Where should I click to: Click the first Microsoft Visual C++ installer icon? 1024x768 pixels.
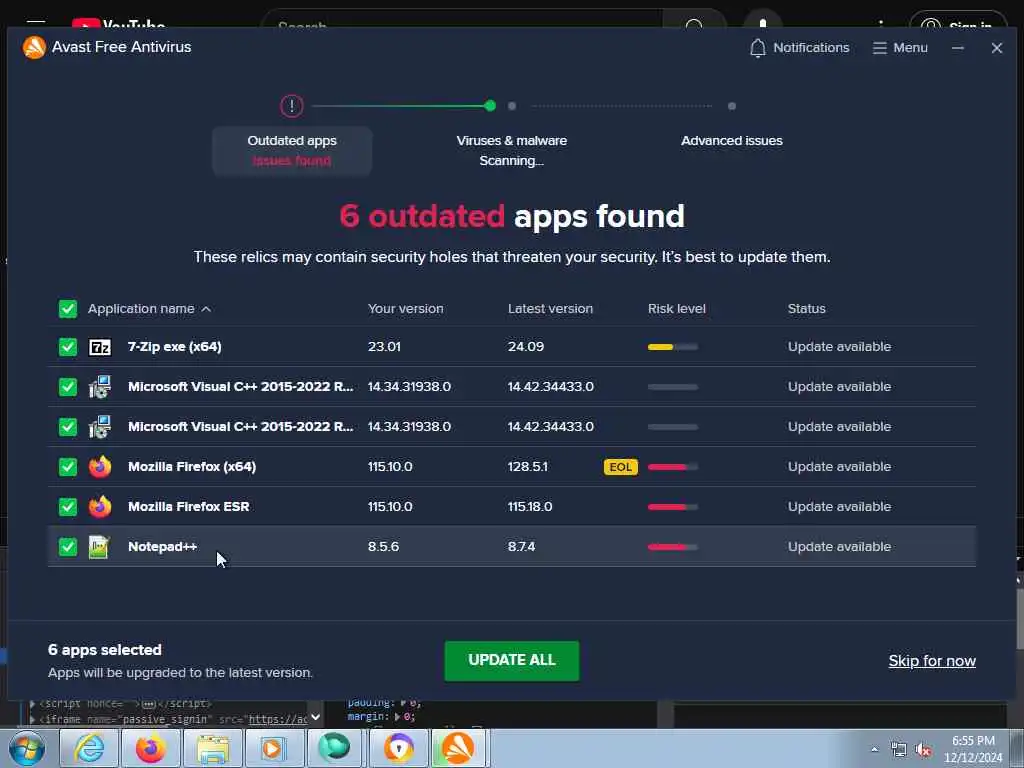pos(100,387)
